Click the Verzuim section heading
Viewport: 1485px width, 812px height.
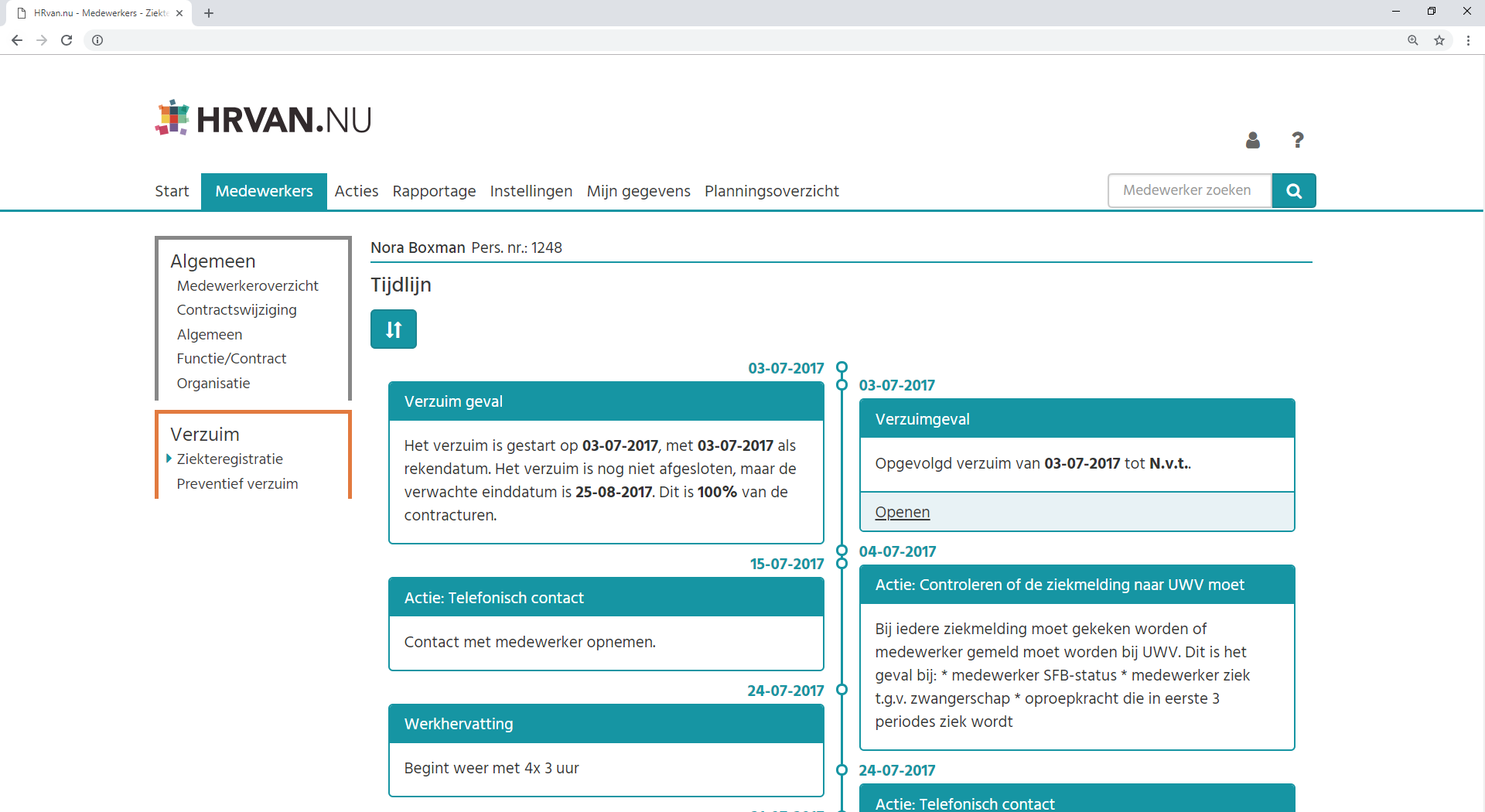tap(205, 435)
